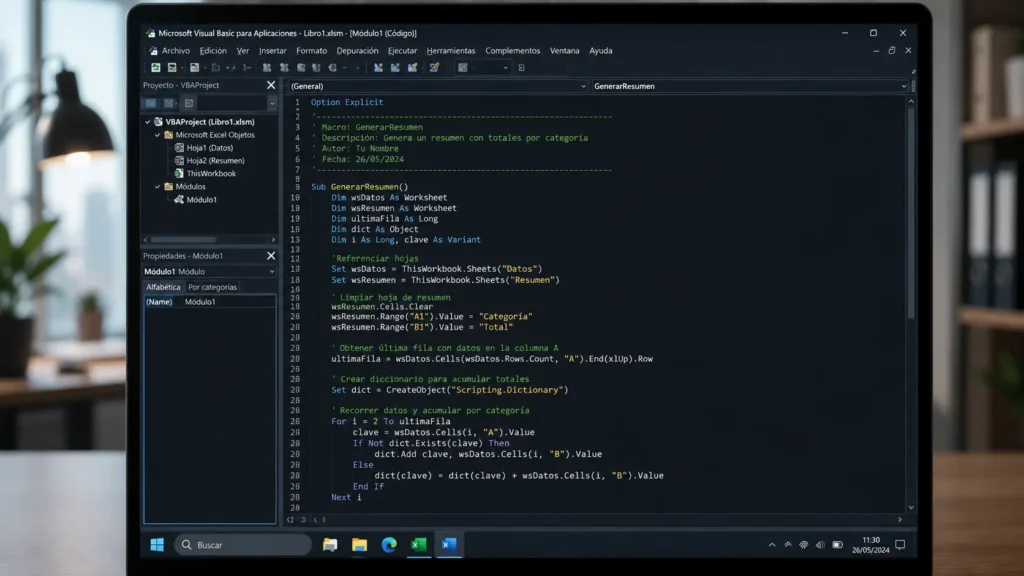Switch to procedure view button below the code
This screenshot has height=576, width=1024.
tap(291, 520)
